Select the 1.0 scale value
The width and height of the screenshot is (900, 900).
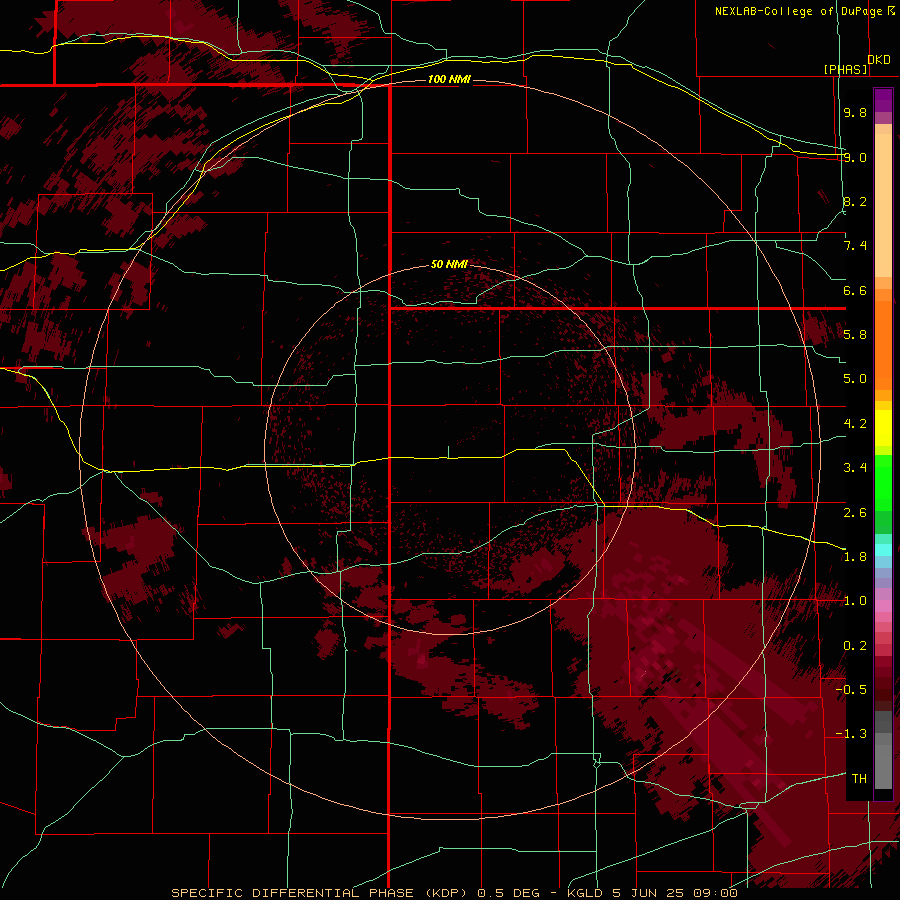point(855,601)
